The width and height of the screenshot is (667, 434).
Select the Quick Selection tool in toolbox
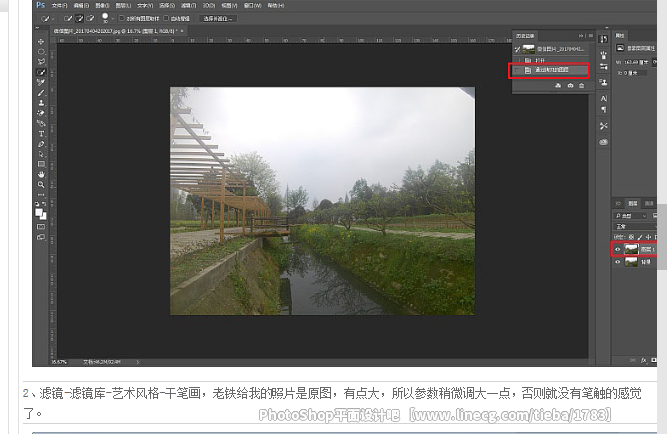[x=41, y=72]
